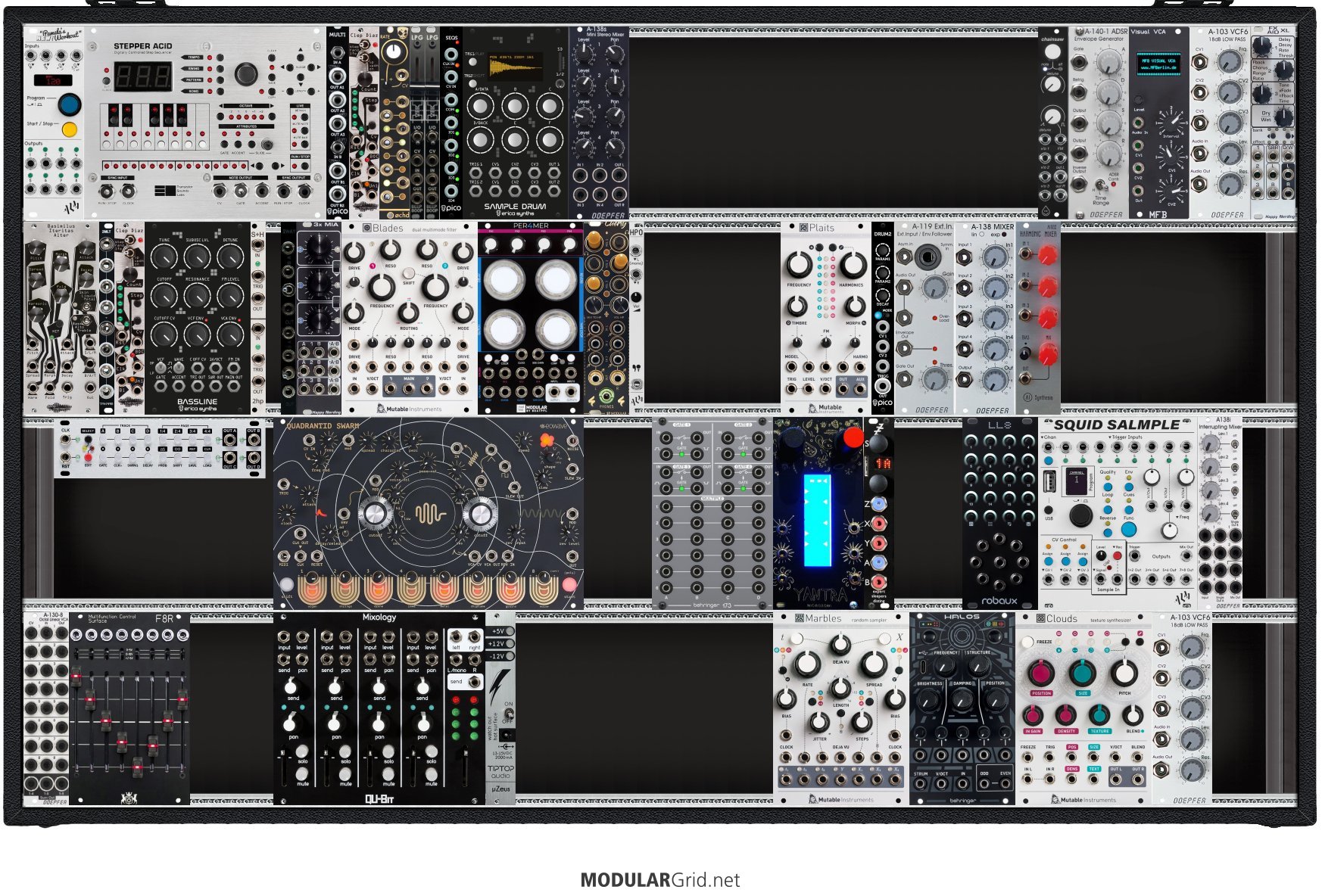
Task: Click the lightning bolt icon on the uZeus module
Action: pos(500,687)
